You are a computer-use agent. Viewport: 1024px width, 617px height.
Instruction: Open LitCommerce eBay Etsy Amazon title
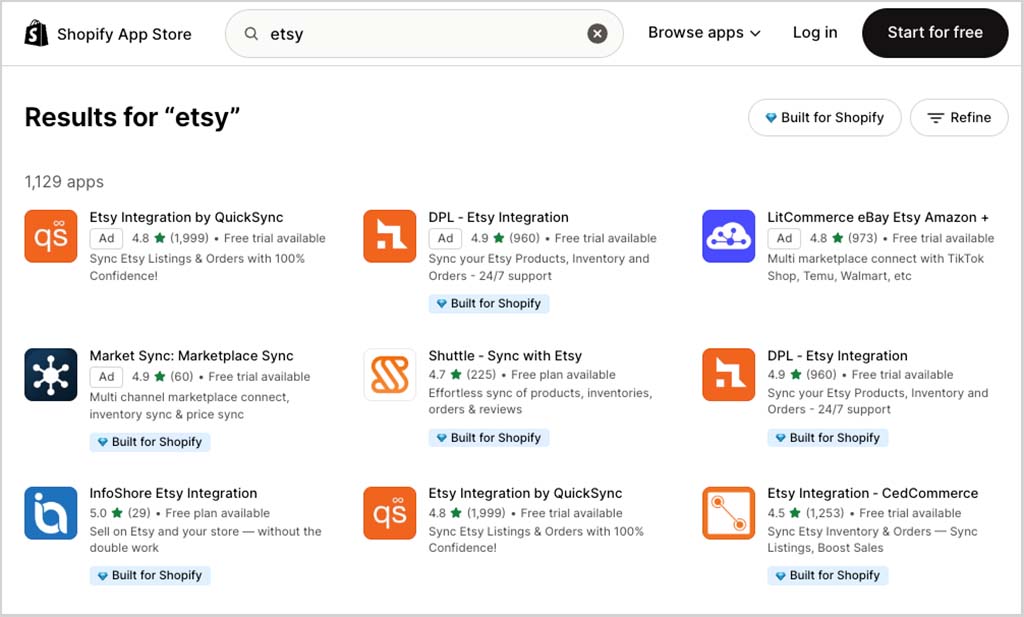pyautogui.click(x=878, y=217)
